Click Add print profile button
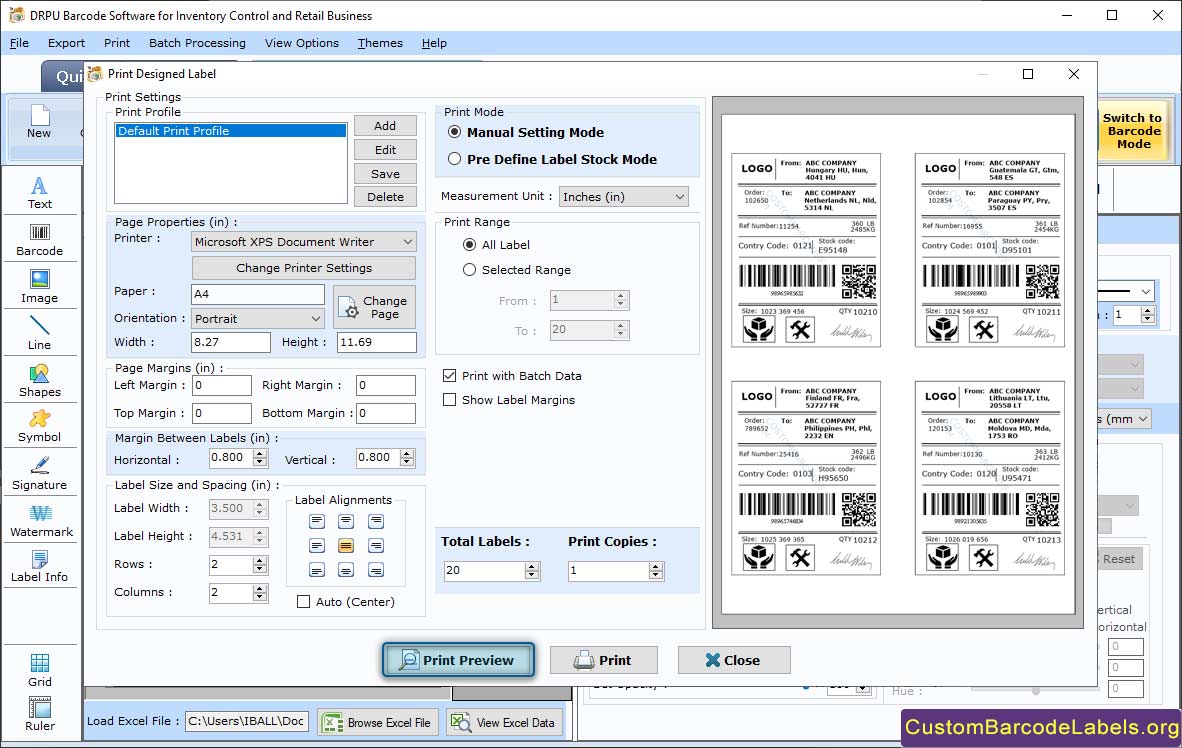The image size is (1182, 748). pyautogui.click(x=385, y=126)
